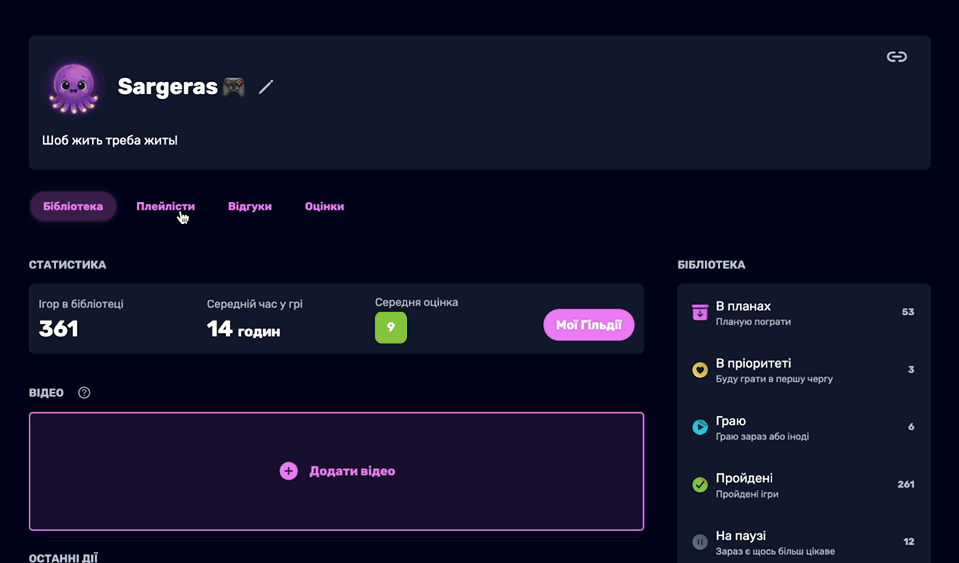Viewport: 959px width, 563px height.
Task: Click the help question mark beside Відео
Action: click(x=84, y=393)
